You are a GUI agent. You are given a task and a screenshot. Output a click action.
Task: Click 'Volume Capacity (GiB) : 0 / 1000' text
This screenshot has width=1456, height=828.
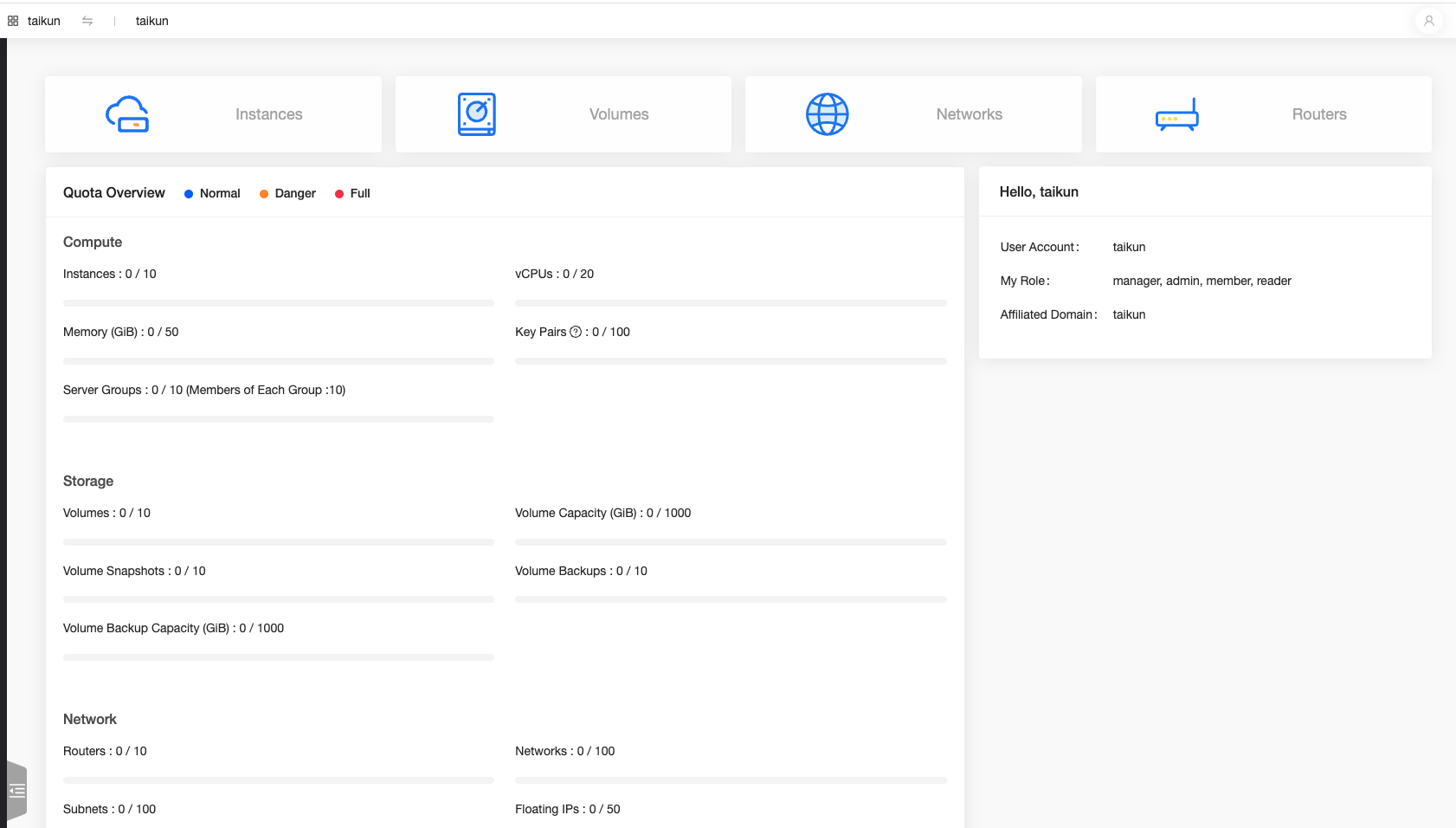tap(603, 513)
